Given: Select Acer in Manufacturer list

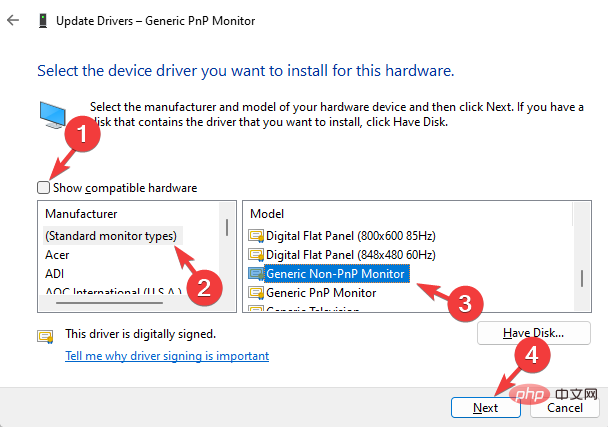Looking at the screenshot, I should (58, 254).
